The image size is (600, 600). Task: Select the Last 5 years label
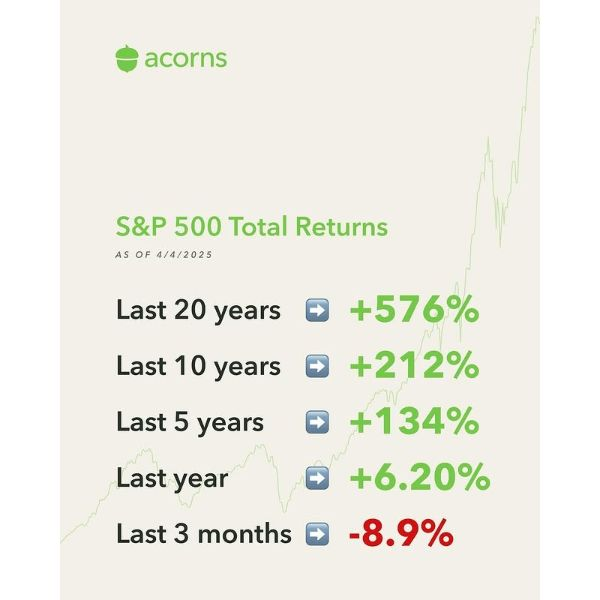click(190, 423)
